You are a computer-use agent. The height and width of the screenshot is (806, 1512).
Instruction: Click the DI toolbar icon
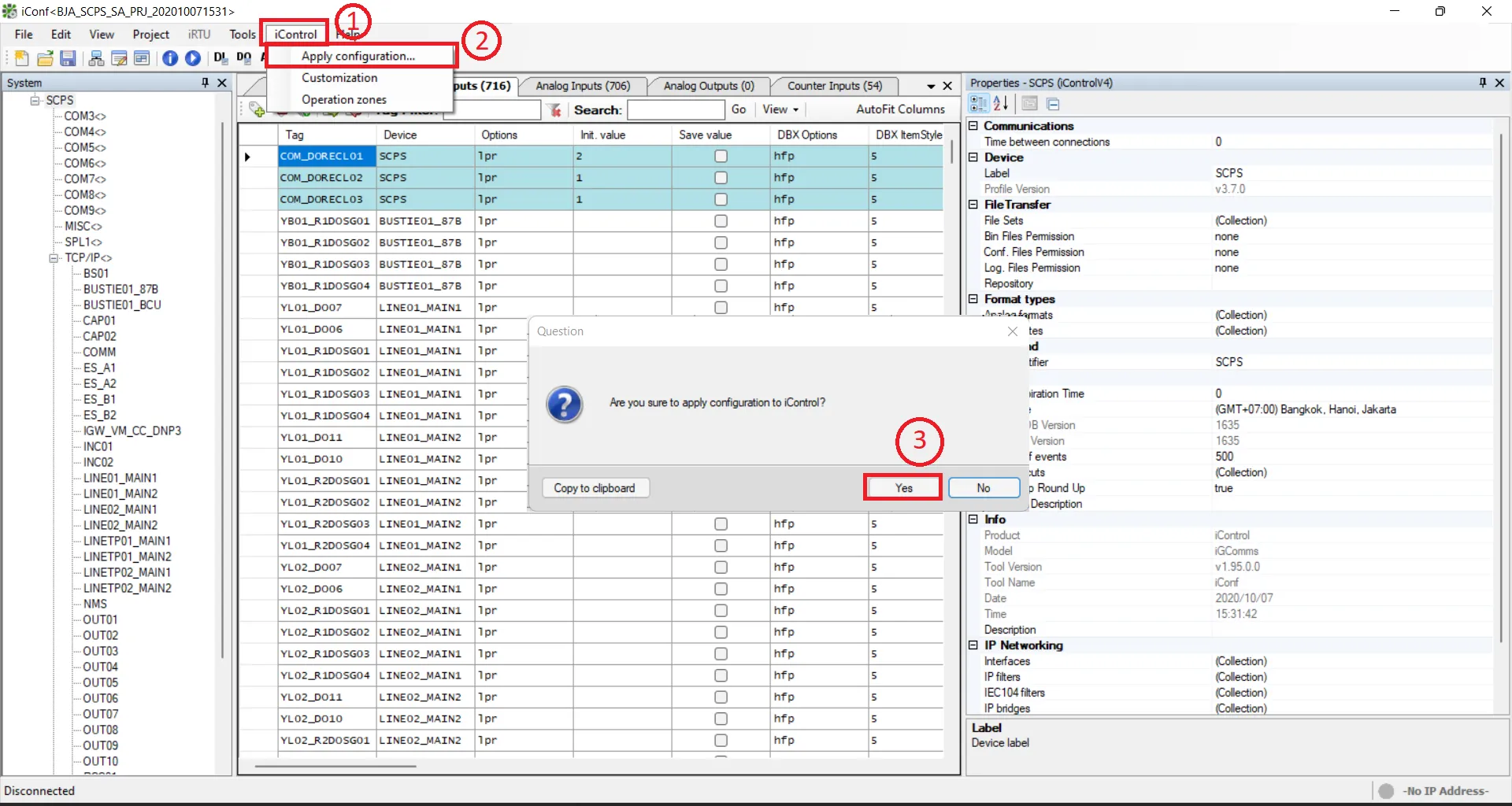pos(220,58)
